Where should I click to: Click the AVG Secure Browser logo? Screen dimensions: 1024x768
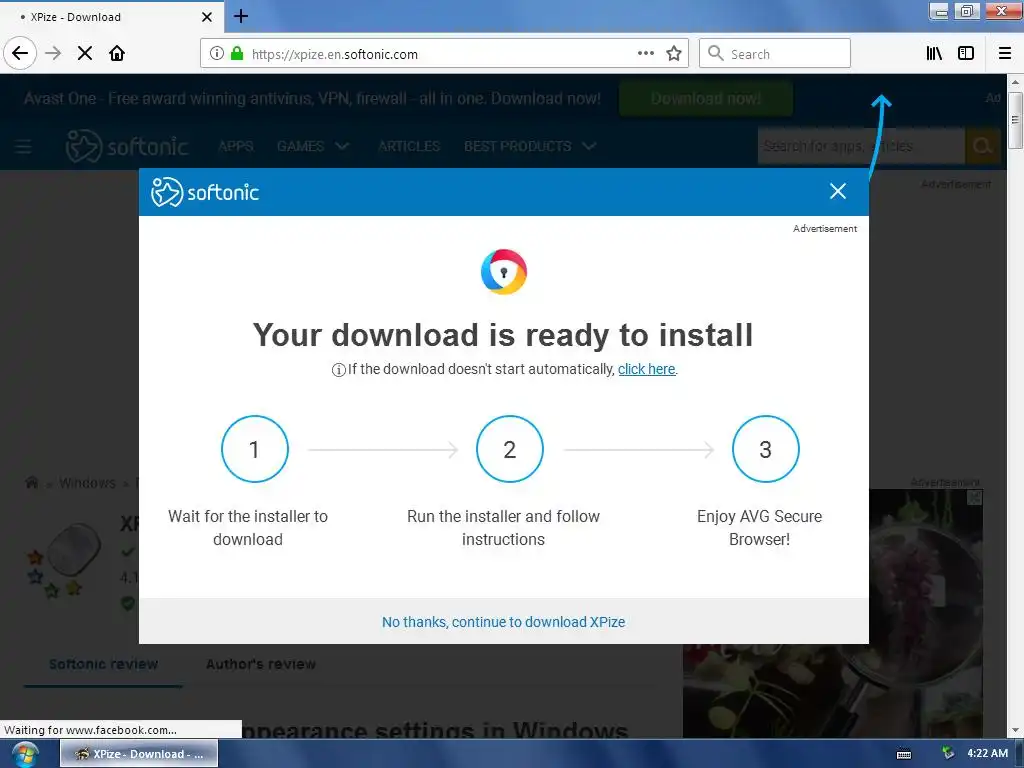click(504, 272)
